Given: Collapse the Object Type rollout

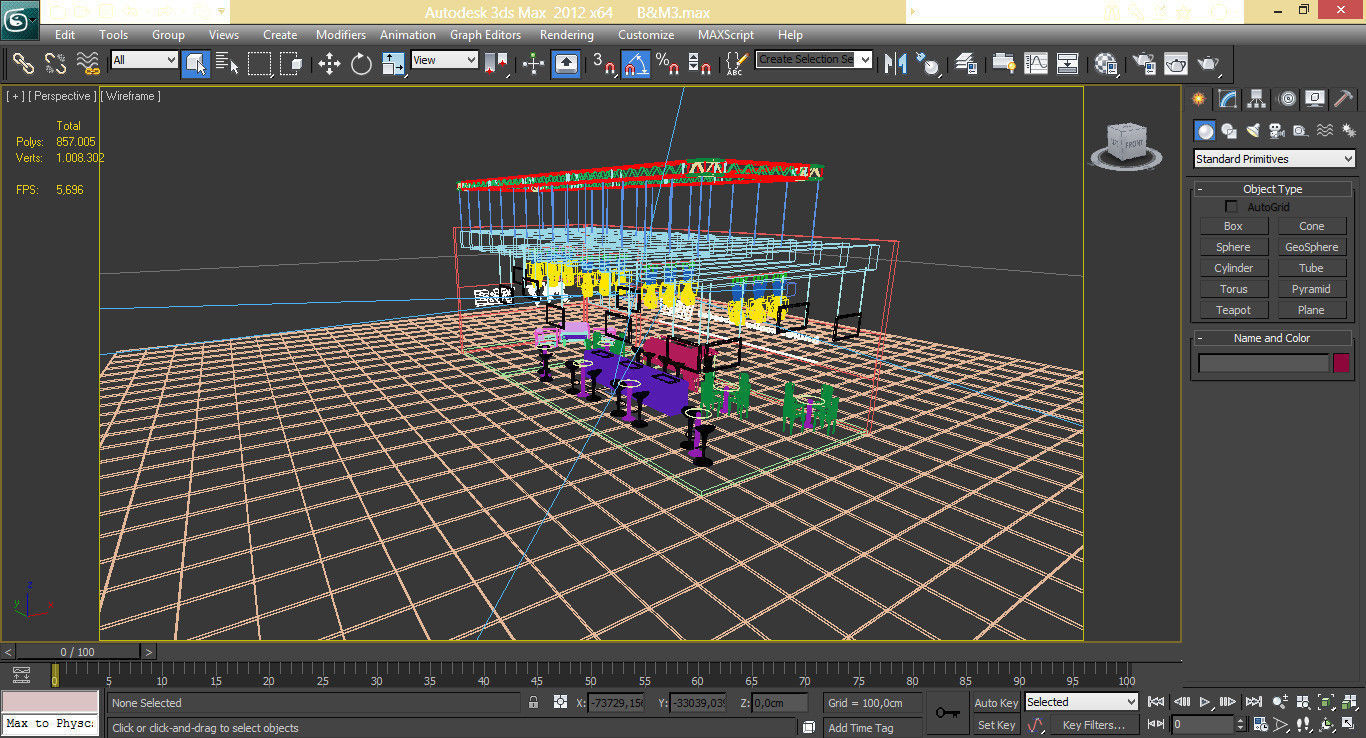Looking at the screenshot, I should tap(1272, 189).
